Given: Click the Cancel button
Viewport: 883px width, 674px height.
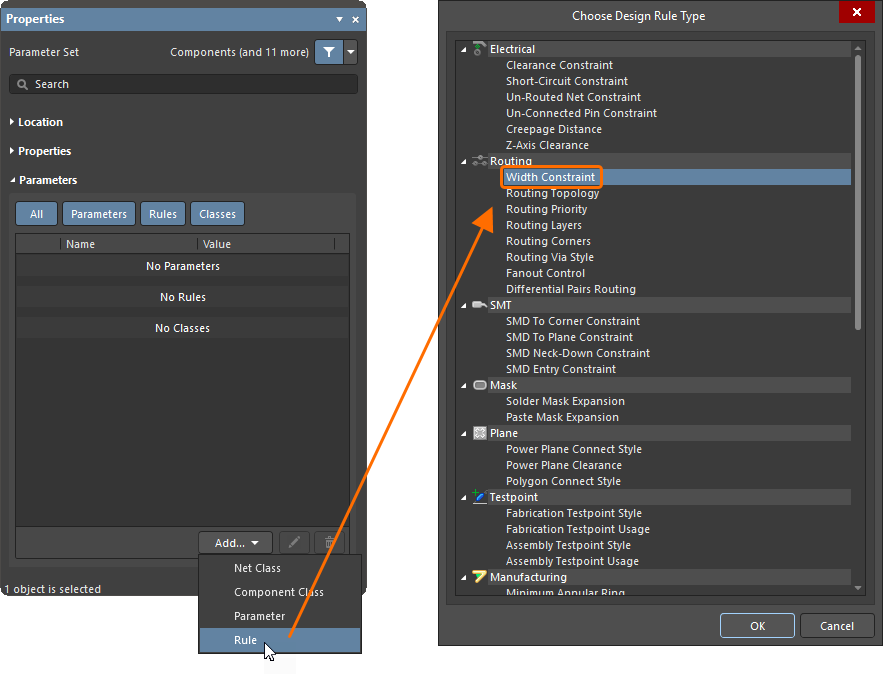Looking at the screenshot, I should pyautogui.click(x=836, y=625).
